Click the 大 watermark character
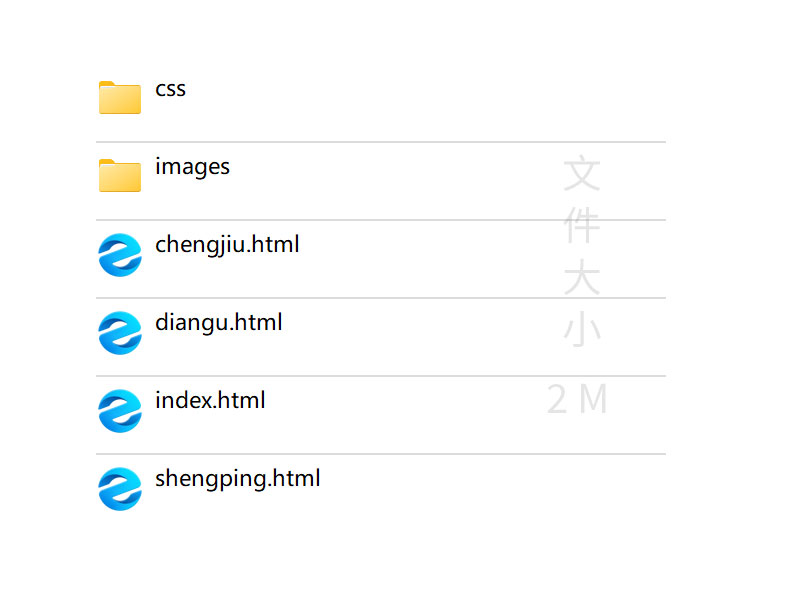 [582, 277]
